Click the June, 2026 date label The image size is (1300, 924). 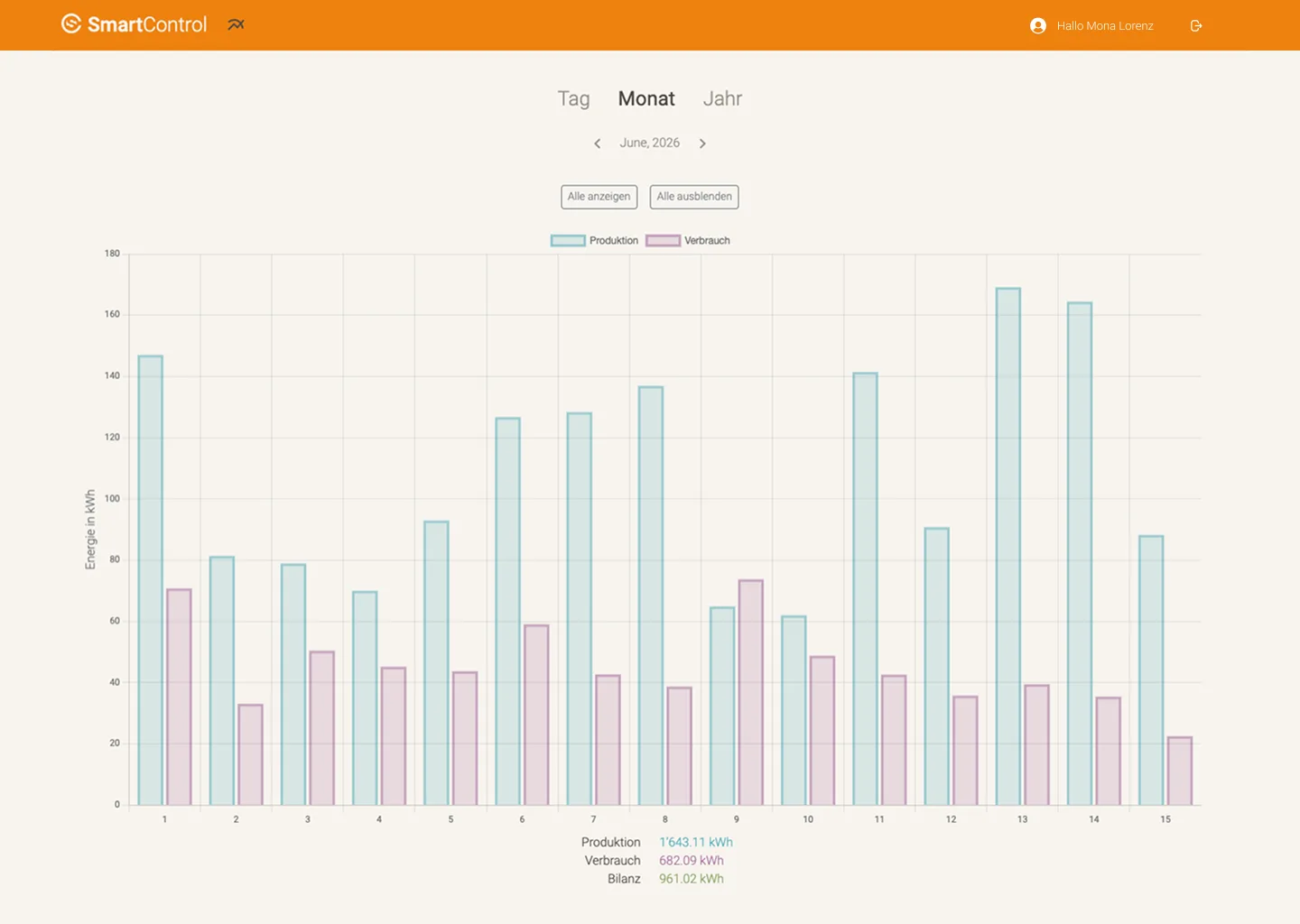click(x=649, y=143)
